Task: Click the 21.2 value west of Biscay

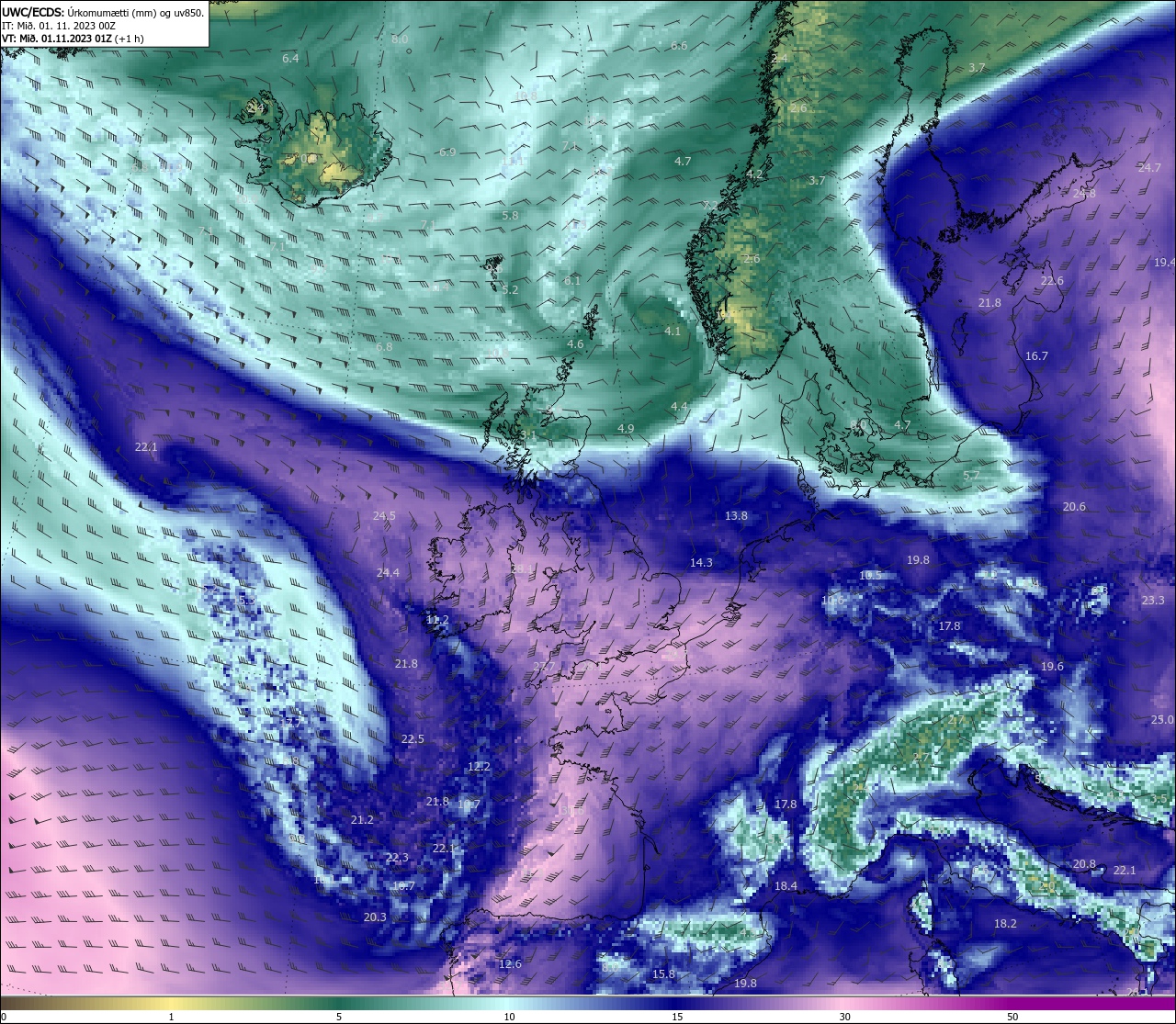Action: coord(362,819)
